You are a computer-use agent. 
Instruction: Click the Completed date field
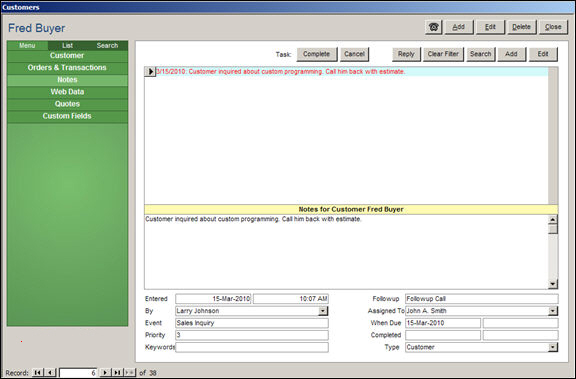click(x=443, y=335)
